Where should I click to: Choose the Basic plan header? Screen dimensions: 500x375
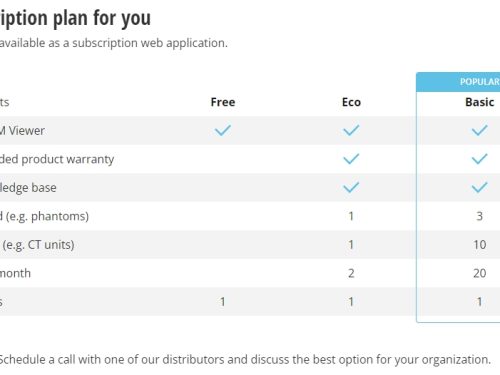(479, 102)
